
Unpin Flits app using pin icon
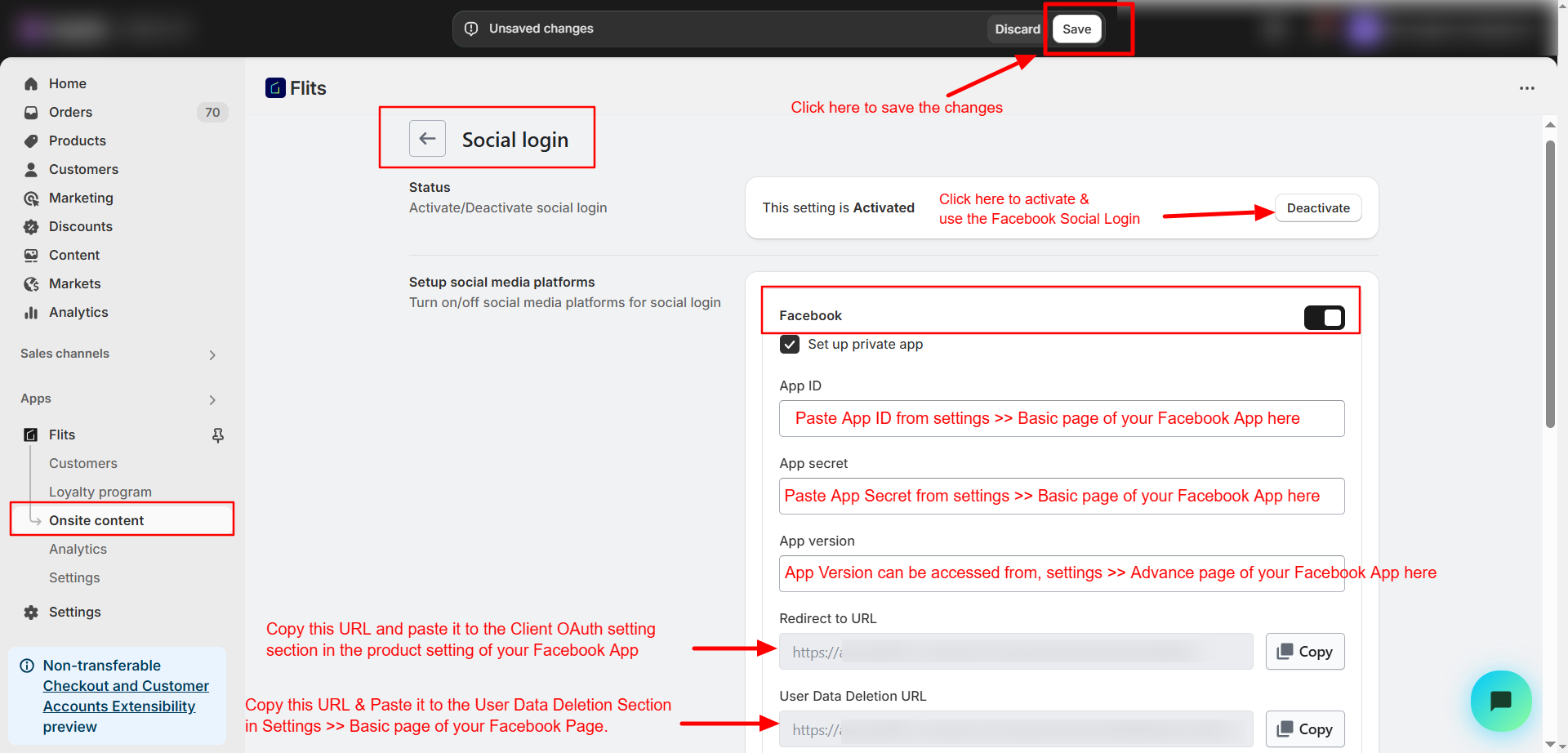tap(218, 435)
